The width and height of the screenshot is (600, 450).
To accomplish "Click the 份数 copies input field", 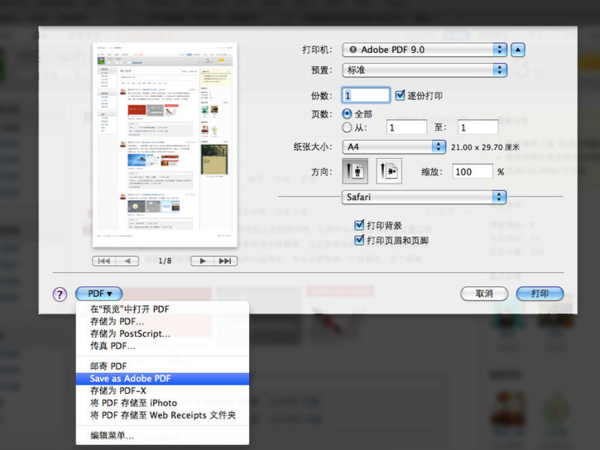I will tap(366, 95).
